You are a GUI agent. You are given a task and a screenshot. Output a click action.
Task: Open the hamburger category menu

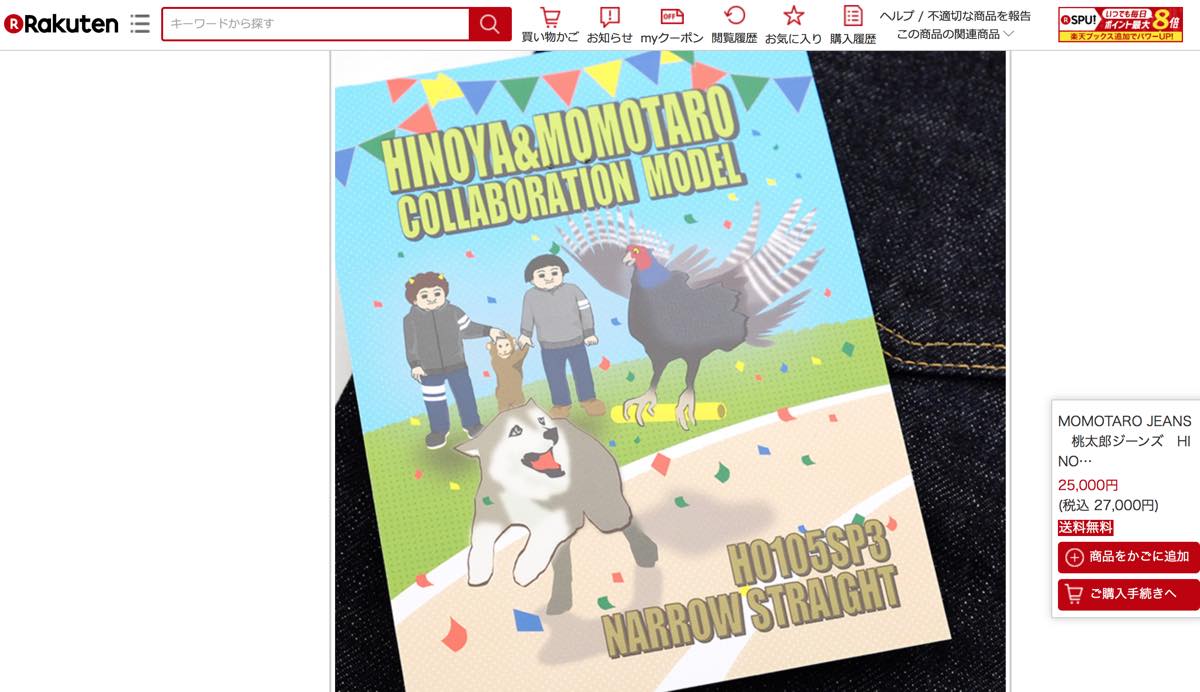pos(140,24)
